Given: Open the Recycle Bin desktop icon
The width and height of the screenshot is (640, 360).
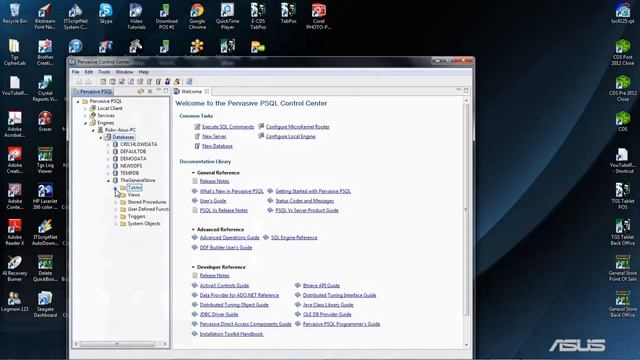Looking at the screenshot, I should pos(15,13).
